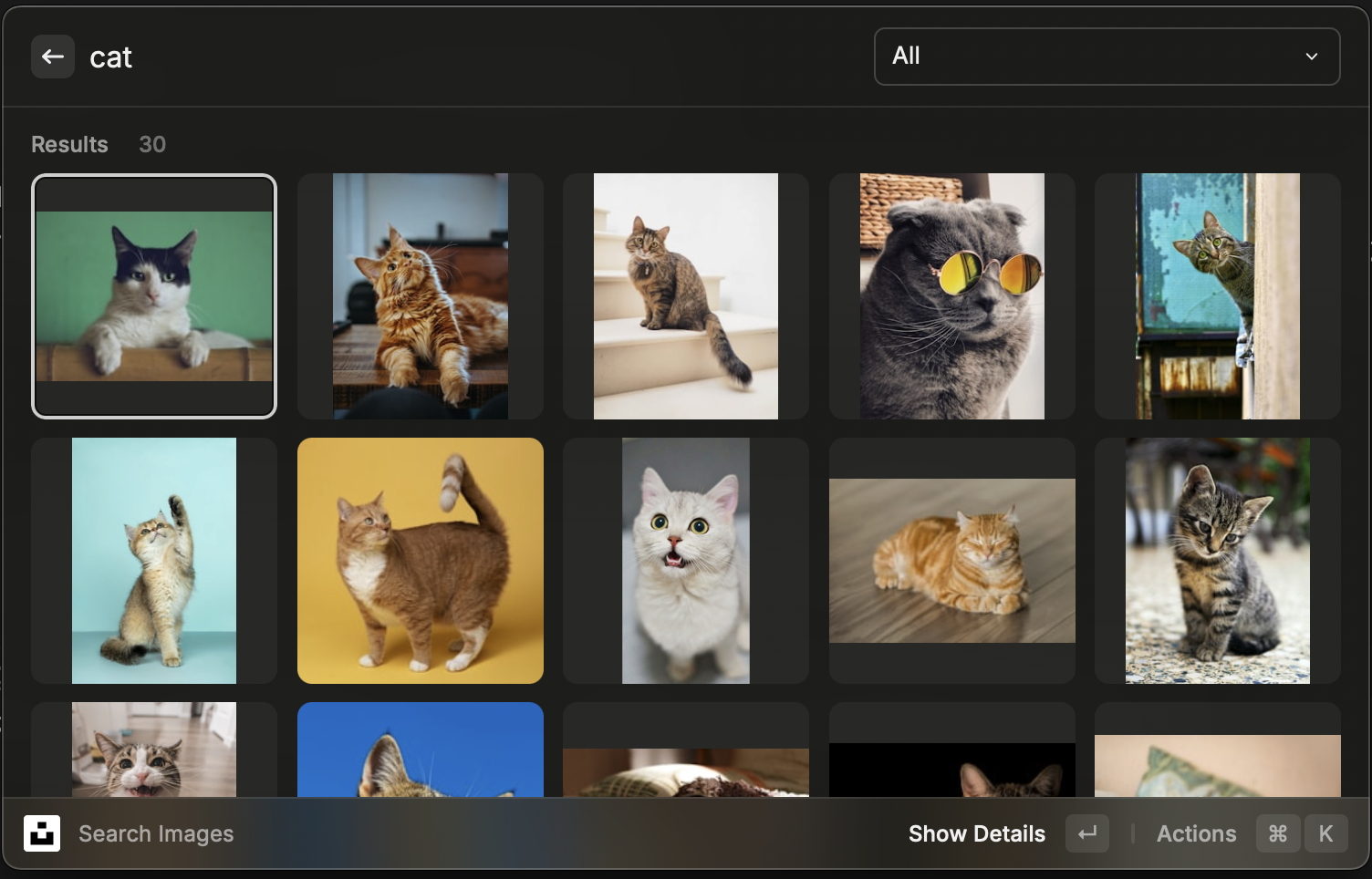The height and width of the screenshot is (879, 1372).
Task: Click the Show Details button
Action: coord(976,833)
